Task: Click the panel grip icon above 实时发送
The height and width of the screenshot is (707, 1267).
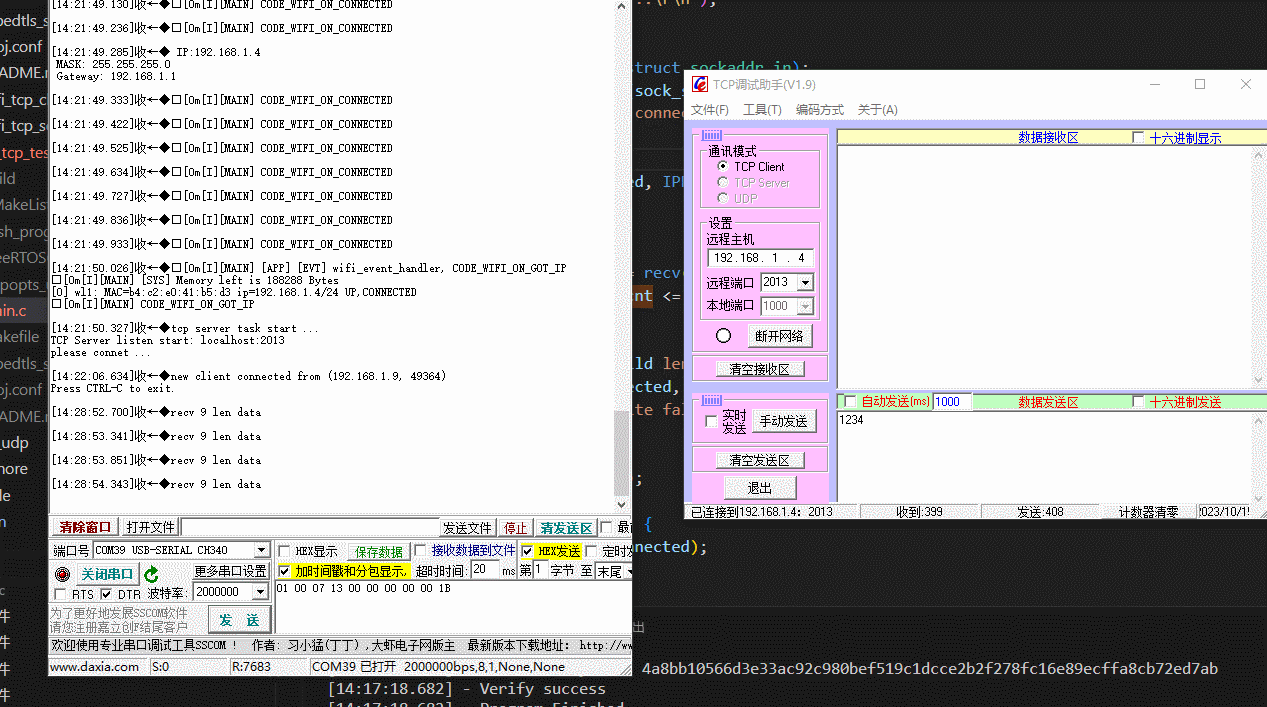Action: (711, 400)
